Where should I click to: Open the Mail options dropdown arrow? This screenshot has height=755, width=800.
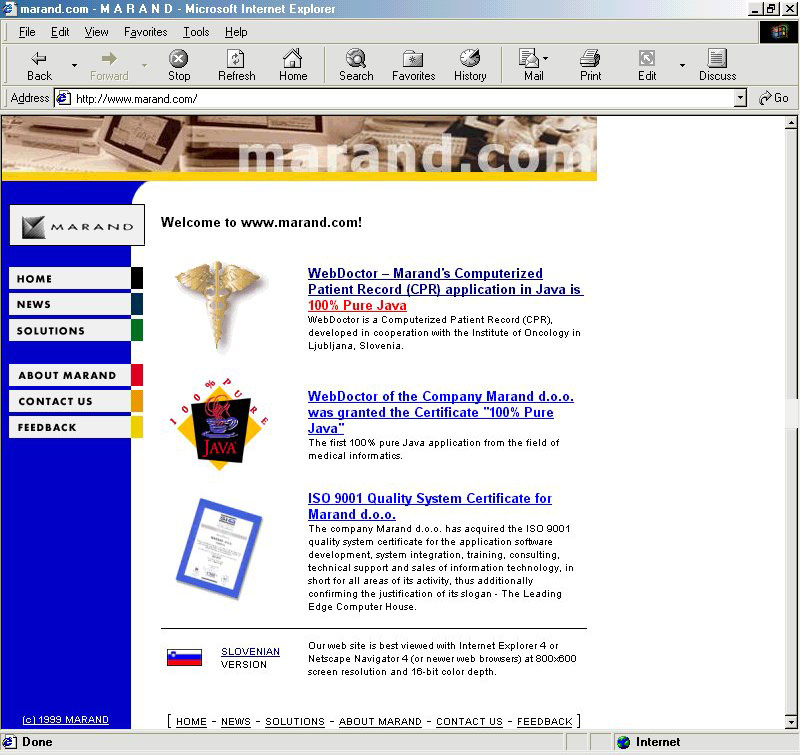point(546,59)
